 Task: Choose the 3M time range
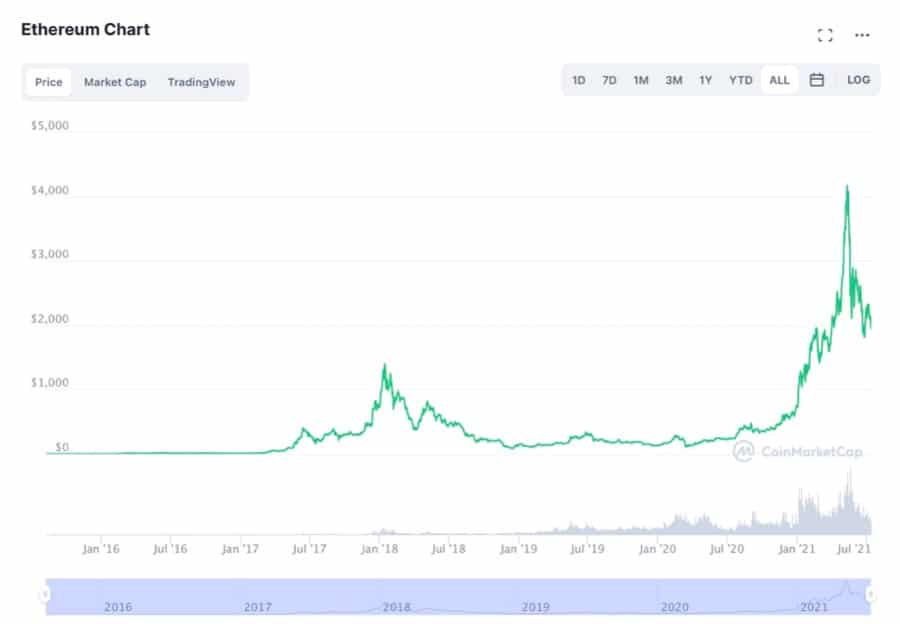pyautogui.click(x=674, y=80)
